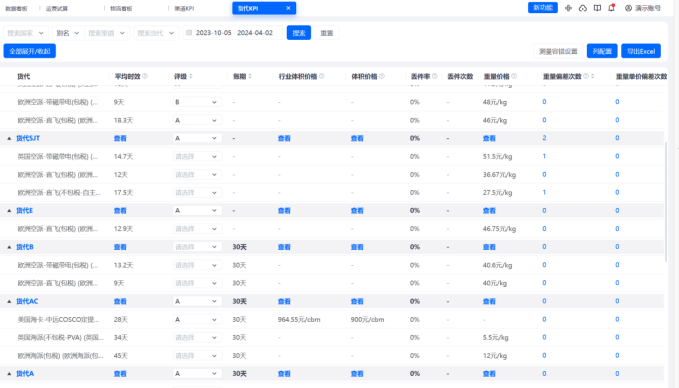Screen dimensions: 679x388
Task: Open the 搜索渠道 dropdown
Action: pos(107,33)
